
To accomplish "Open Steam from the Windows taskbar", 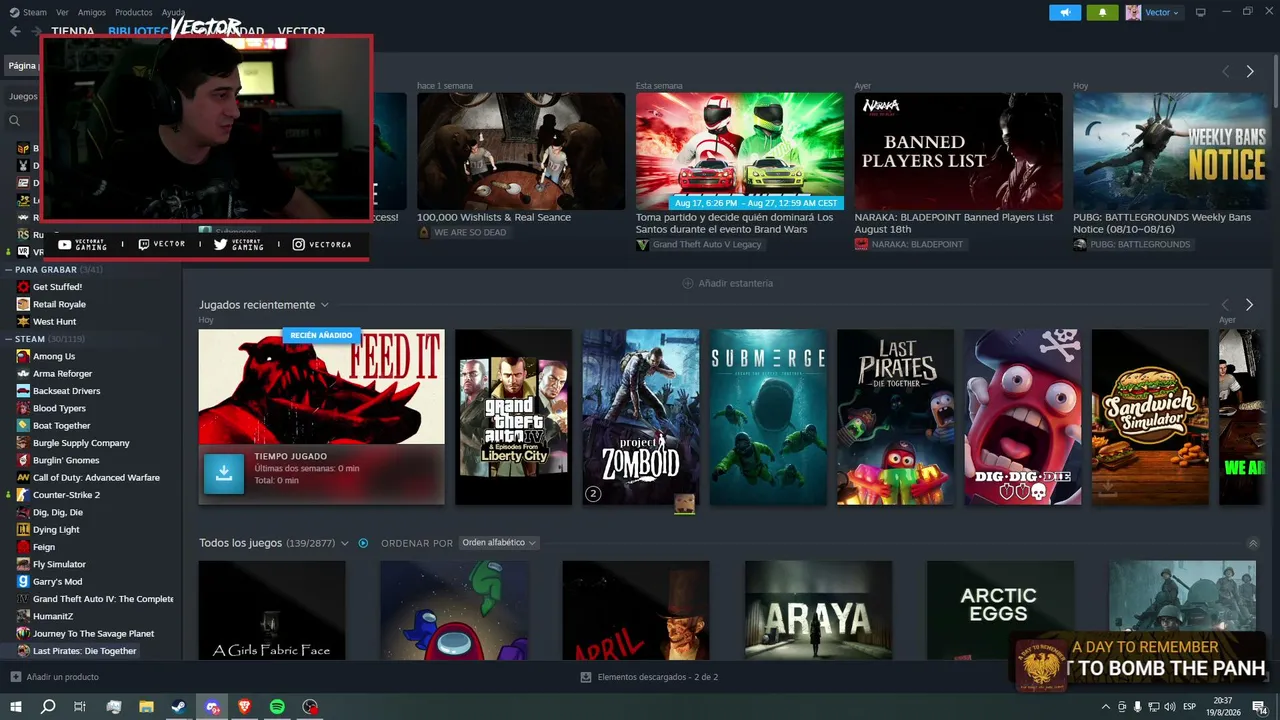I will (178, 707).
